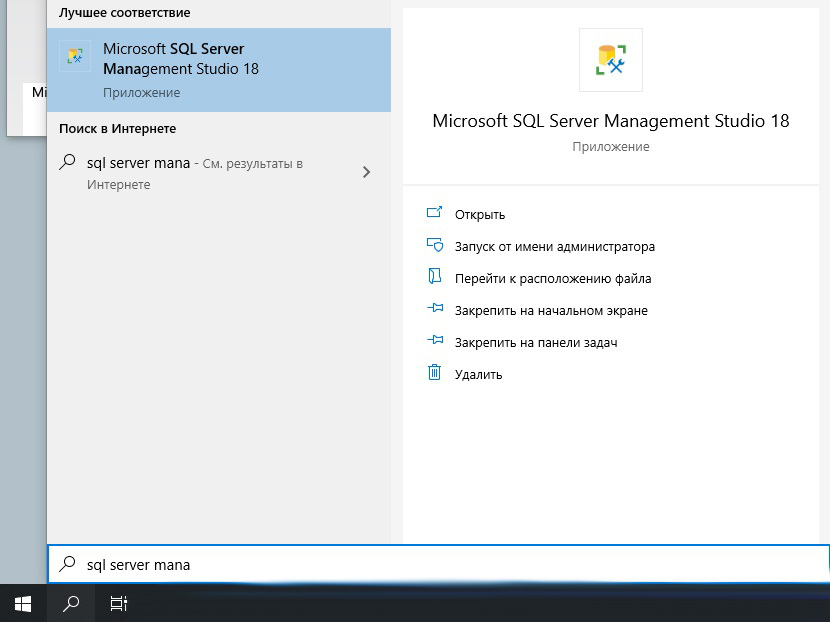The height and width of the screenshot is (622, 830).
Task: Open the 'sql server mana' web search suggestion
Action: click(219, 173)
